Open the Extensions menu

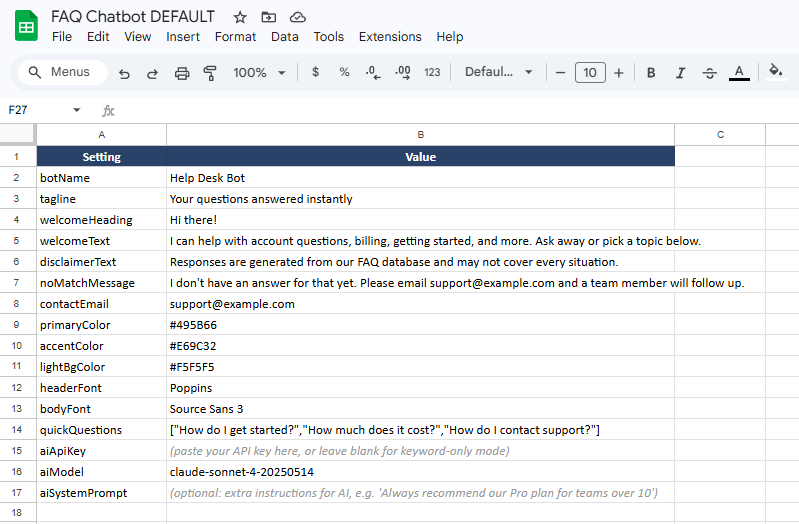click(x=390, y=37)
